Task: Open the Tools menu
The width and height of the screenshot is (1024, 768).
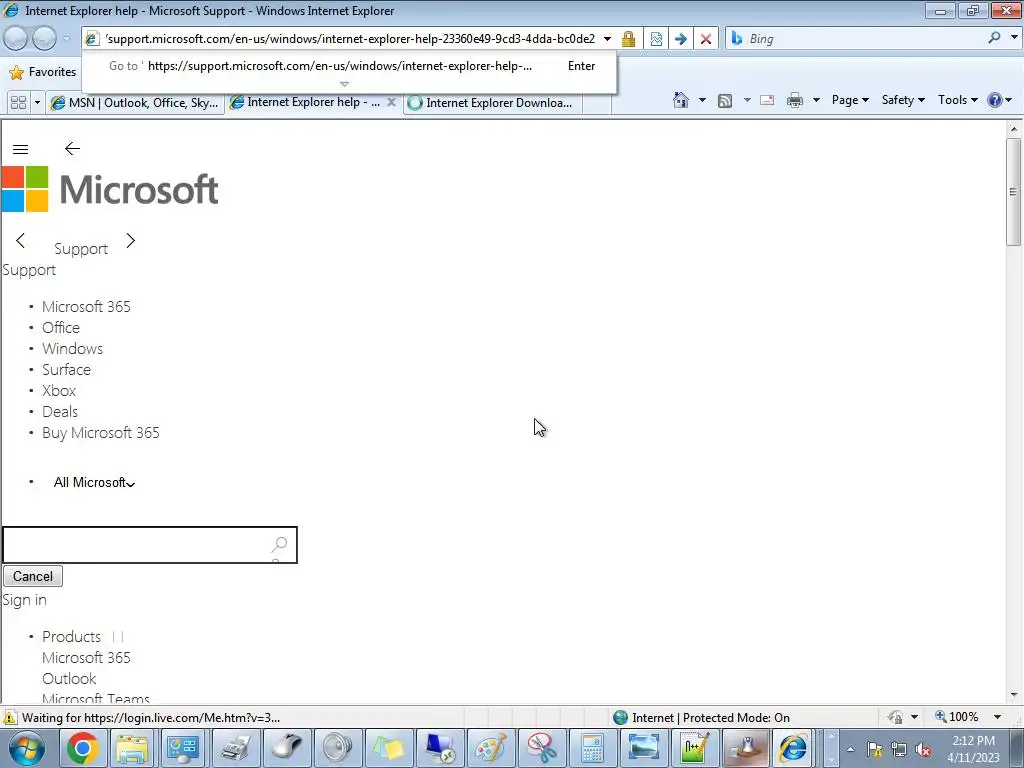Action: pyautogui.click(x=957, y=100)
